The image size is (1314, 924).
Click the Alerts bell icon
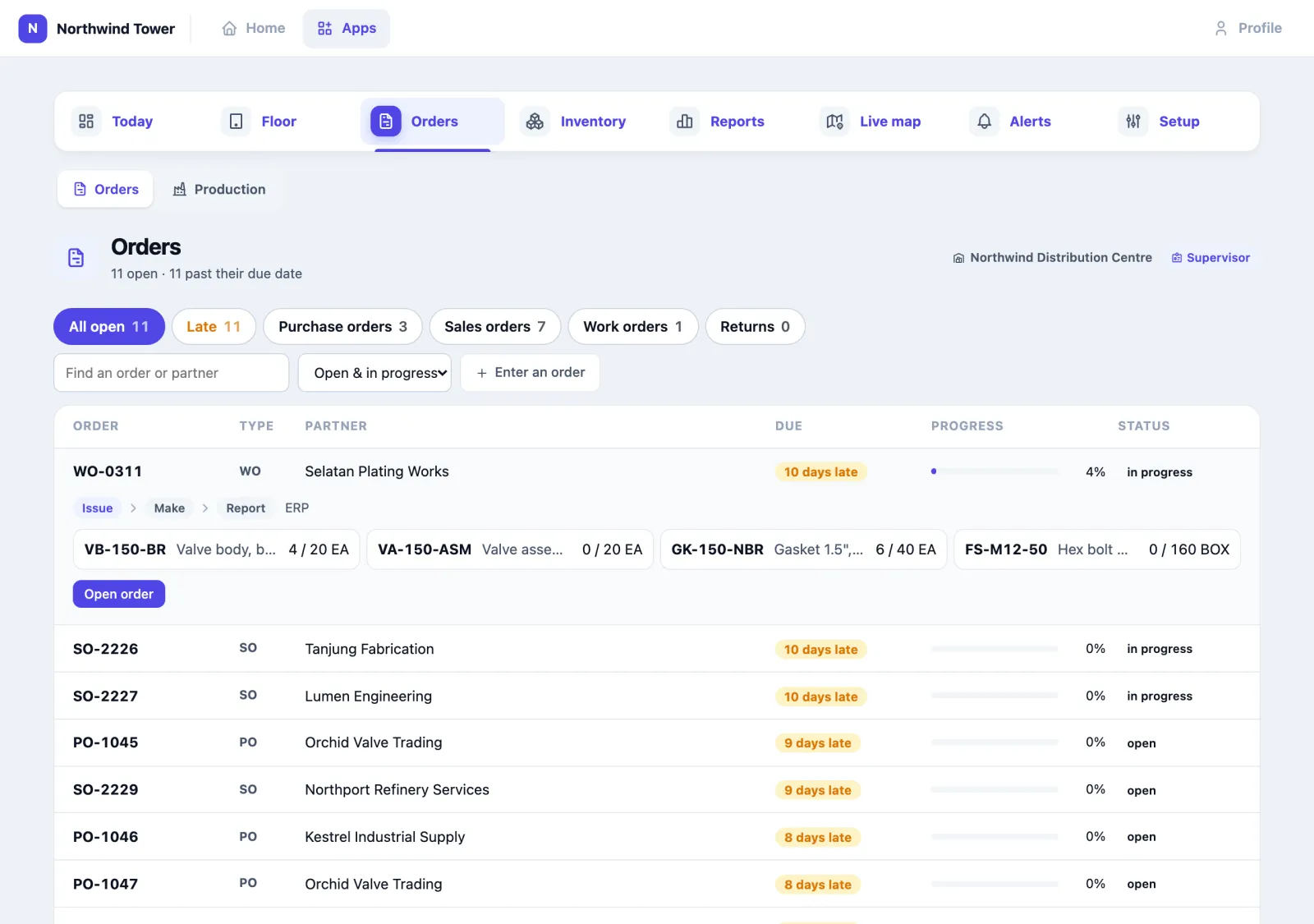[984, 122]
